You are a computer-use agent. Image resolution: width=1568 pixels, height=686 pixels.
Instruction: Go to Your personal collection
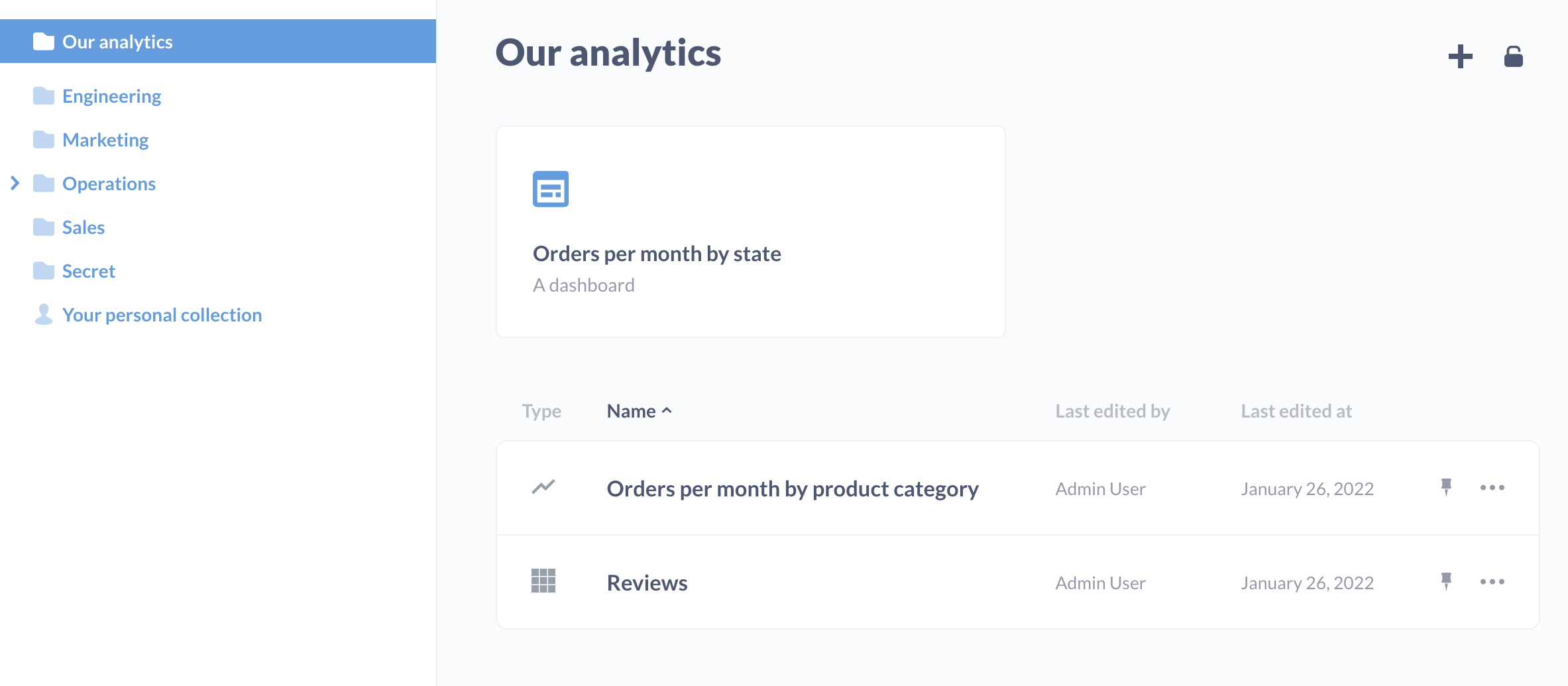pos(162,315)
